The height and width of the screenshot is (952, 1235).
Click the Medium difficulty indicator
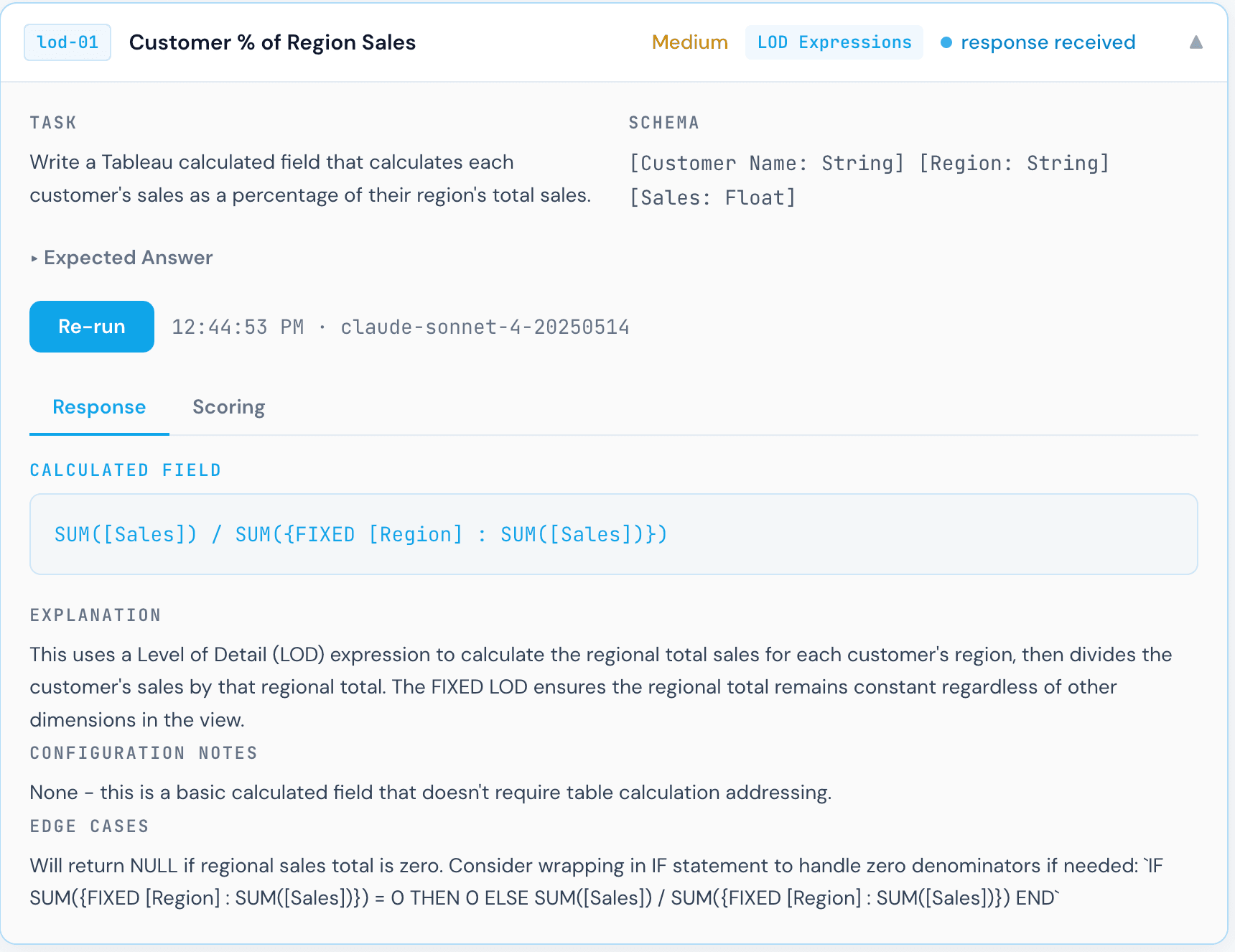point(689,42)
